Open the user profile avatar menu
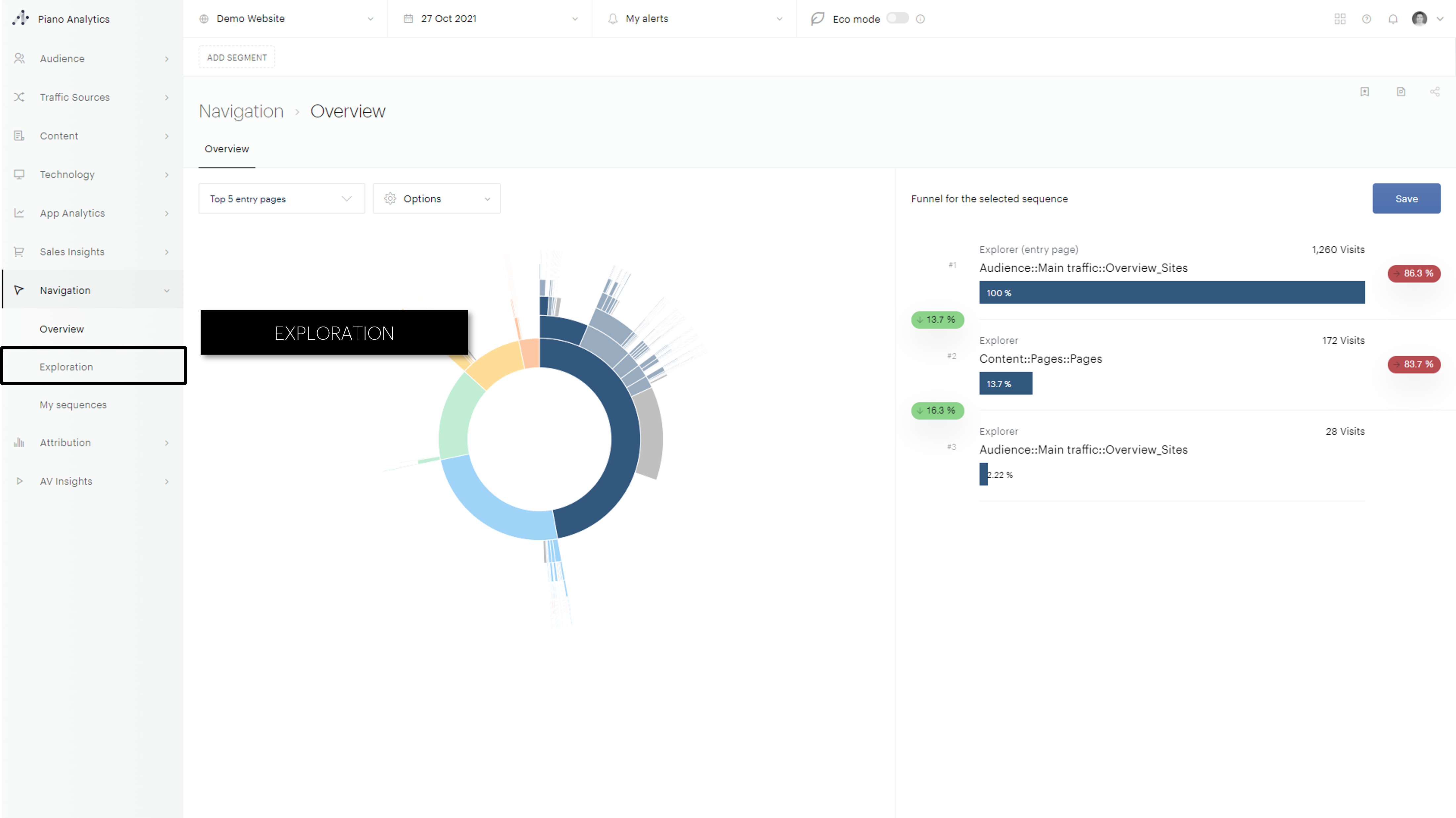 [x=1419, y=19]
